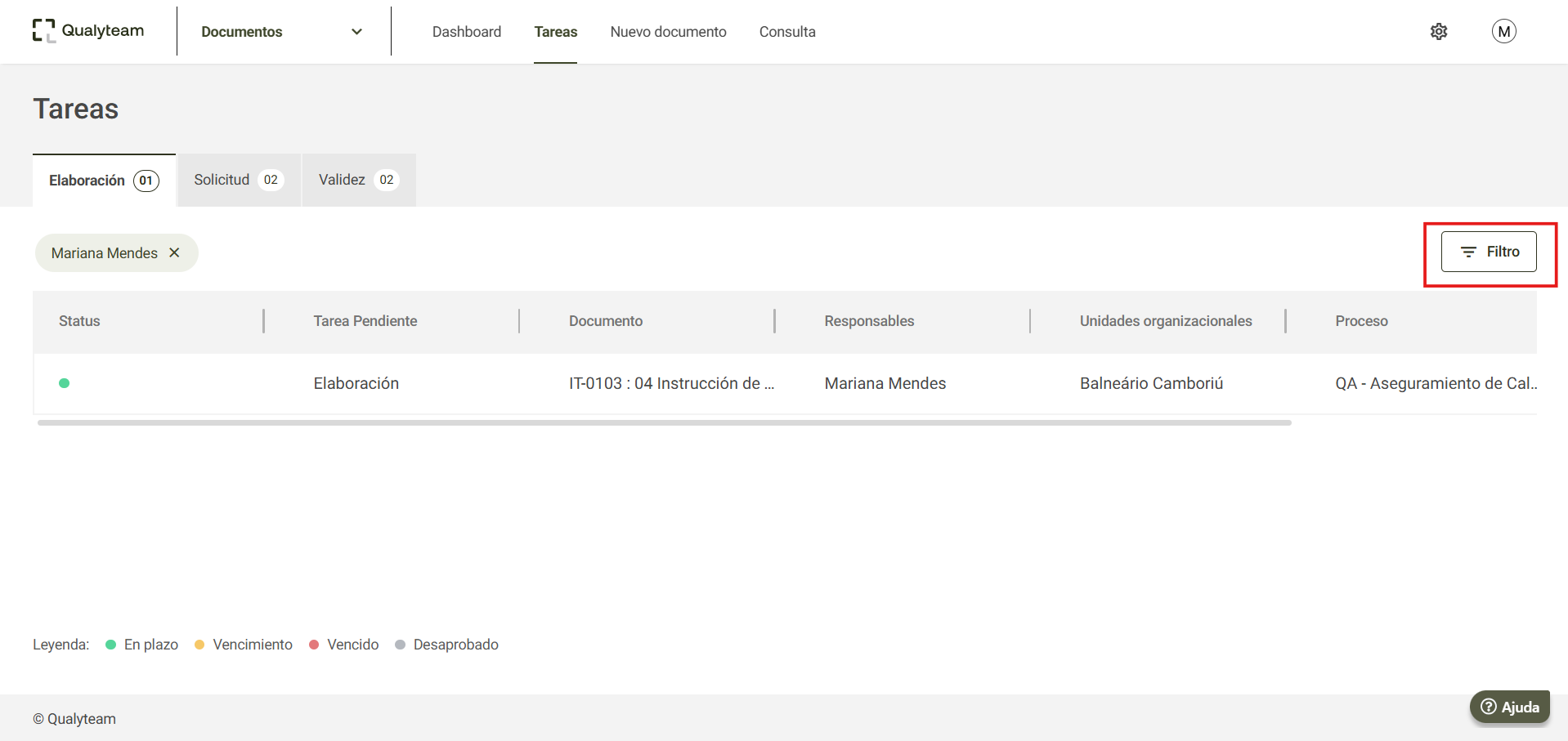Click the Desaprobado legend entry
This screenshot has width=1568, height=741.
(x=447, y=645)
